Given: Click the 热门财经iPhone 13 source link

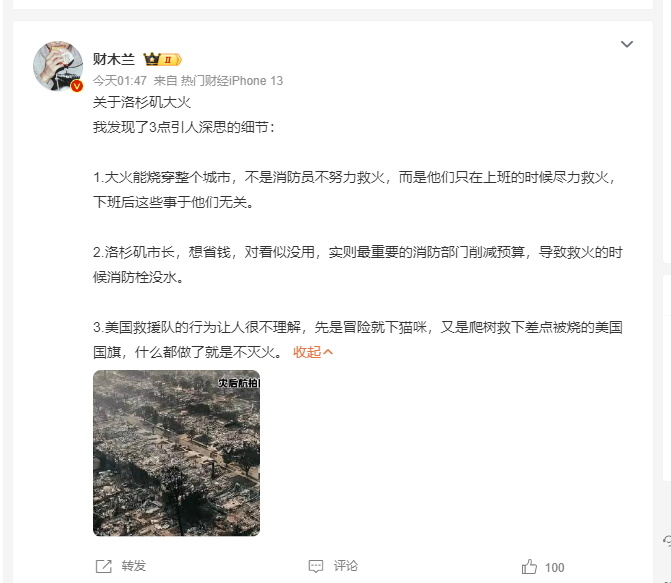Looking at the screenshot, I should [x=232, y=80].
